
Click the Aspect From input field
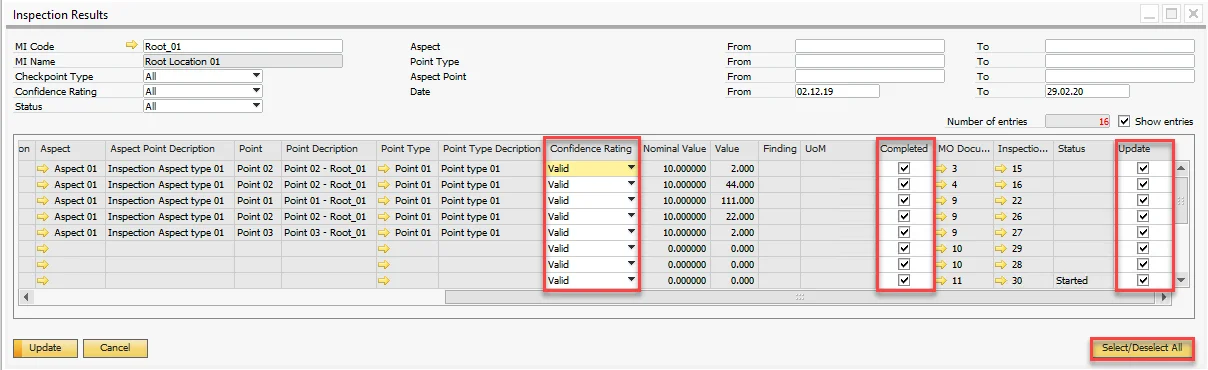click(x=869, y=46)
